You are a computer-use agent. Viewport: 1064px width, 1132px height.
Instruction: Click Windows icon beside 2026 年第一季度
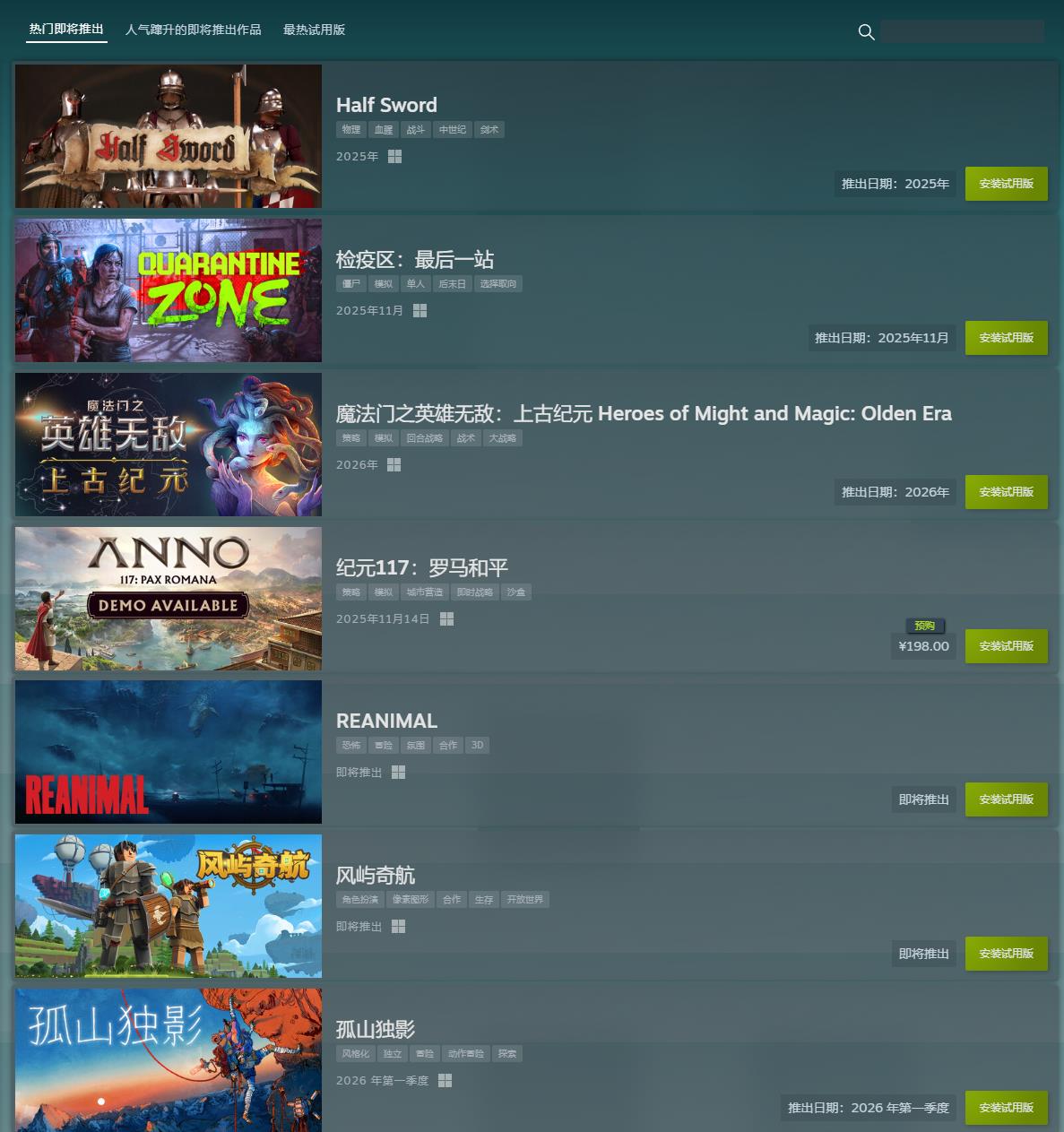coord(445,1081)
